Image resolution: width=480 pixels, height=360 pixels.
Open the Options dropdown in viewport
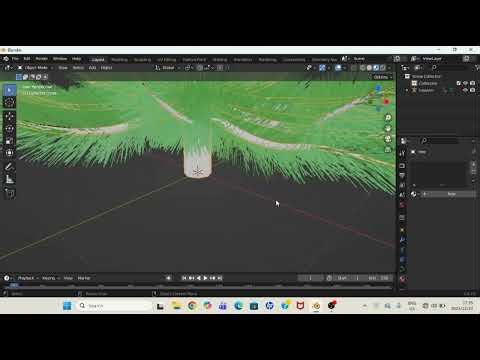click(382, 77)
